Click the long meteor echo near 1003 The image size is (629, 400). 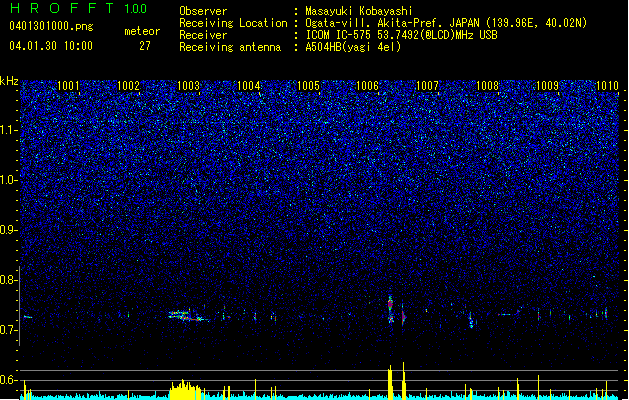188,316
